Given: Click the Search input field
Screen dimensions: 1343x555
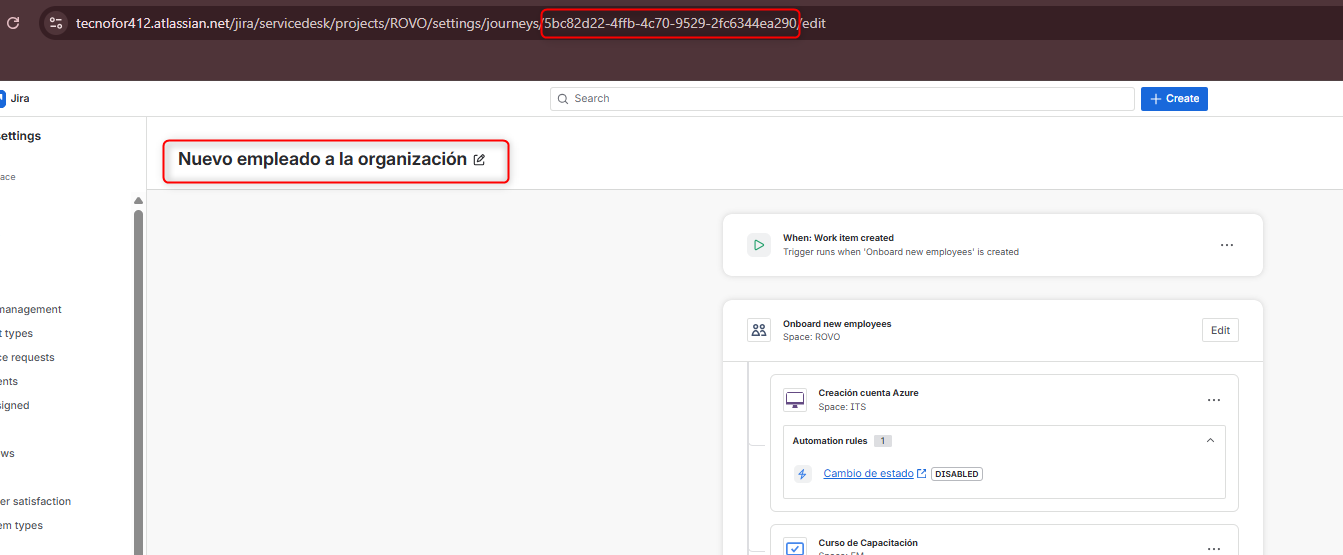Looking at the screenshot, I should 842,98.
